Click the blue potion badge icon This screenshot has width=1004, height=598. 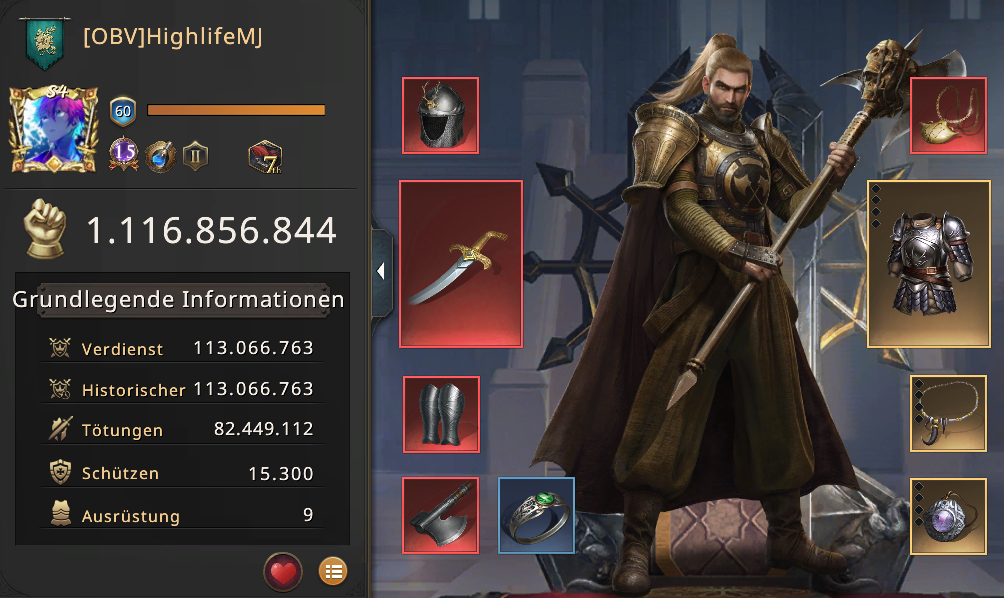[160, 156]
